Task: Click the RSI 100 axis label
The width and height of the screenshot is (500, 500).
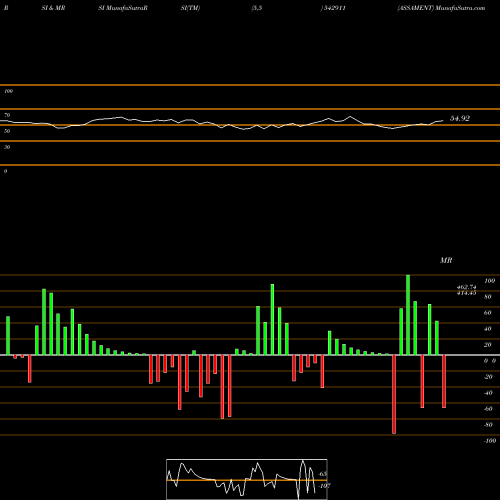Action: (8, 91)
